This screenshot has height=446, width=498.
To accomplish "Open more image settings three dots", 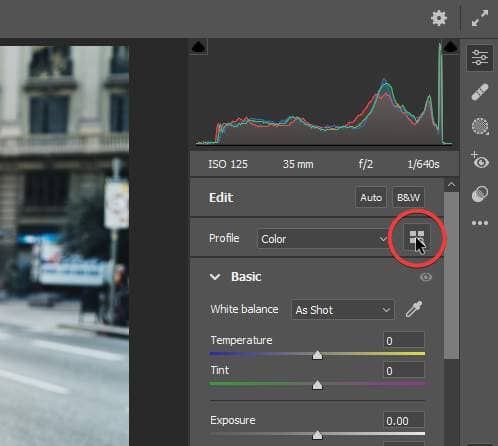I will [x=480, y=223].
